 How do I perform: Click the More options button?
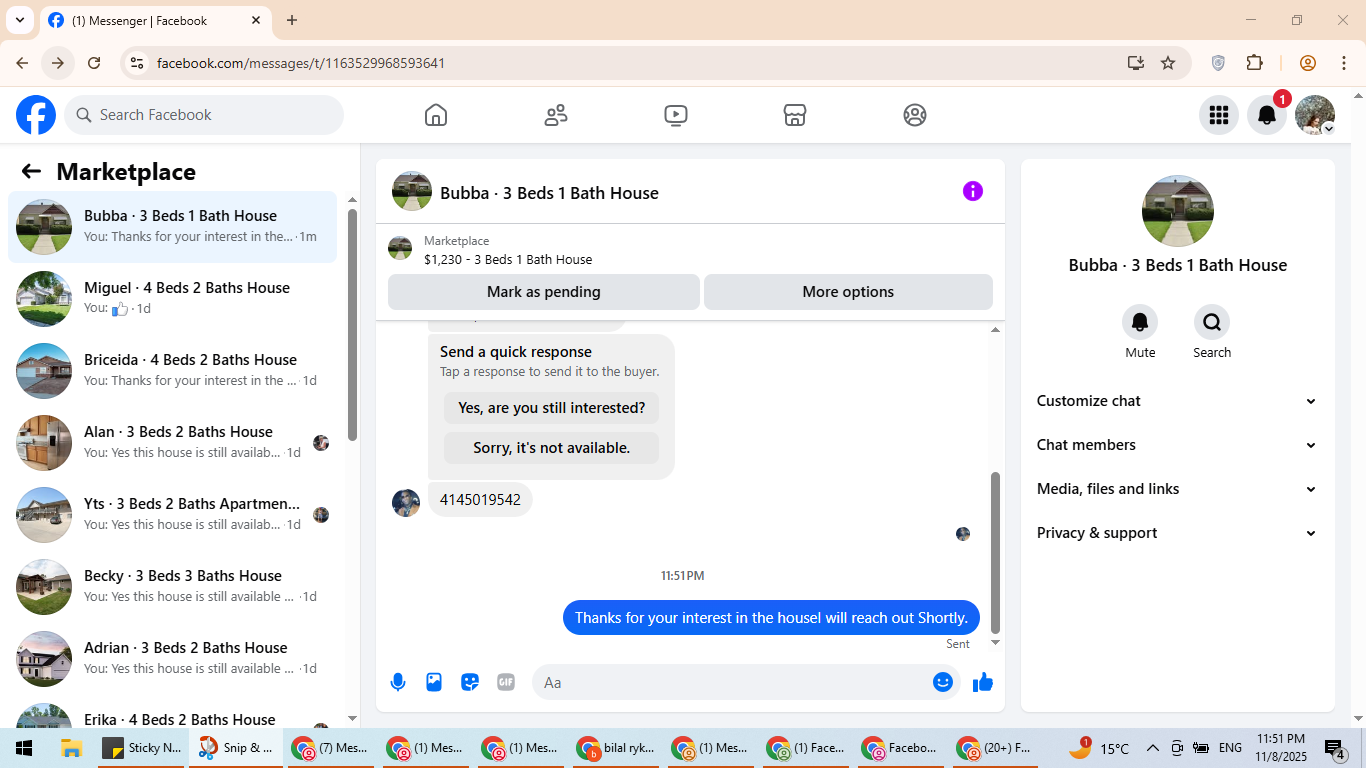pyautogui.click(x=848, y=292)
